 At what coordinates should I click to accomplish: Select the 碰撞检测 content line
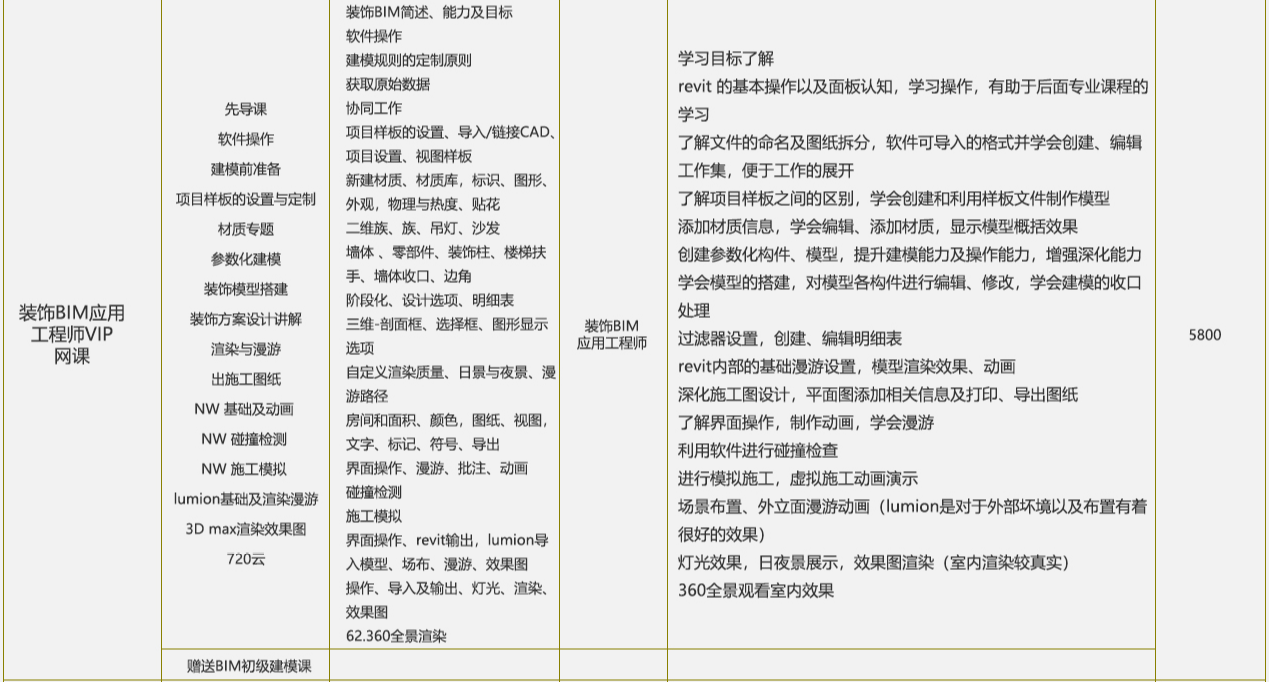[x=373, y=492]
